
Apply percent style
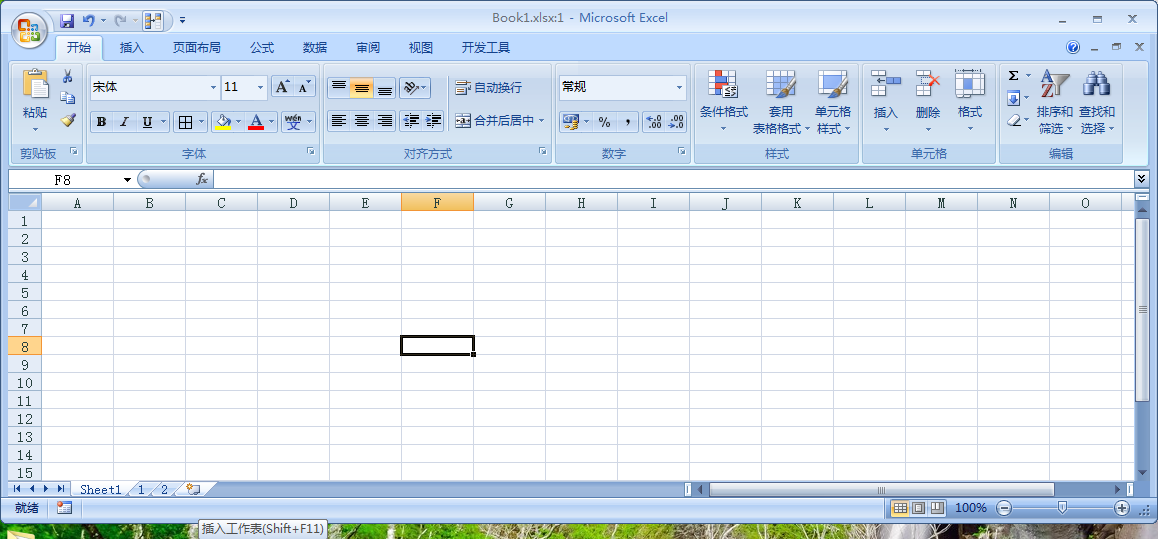(x=604, y=122)
